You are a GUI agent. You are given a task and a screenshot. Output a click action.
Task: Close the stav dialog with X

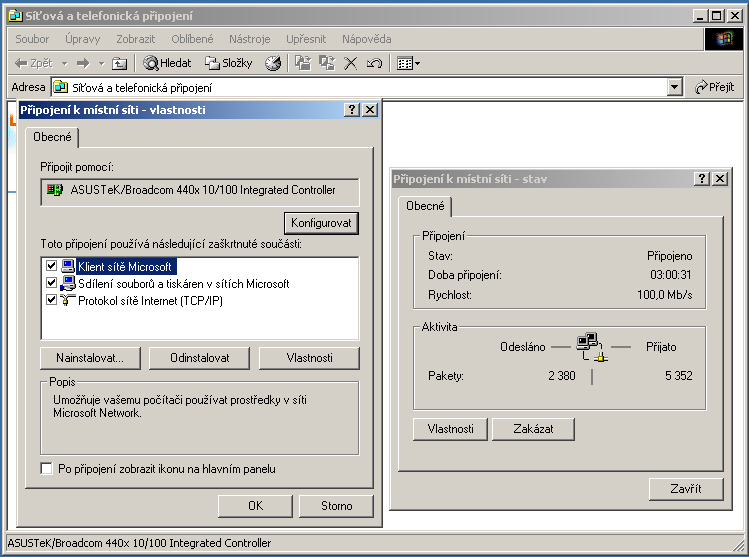tap(720, 179)
